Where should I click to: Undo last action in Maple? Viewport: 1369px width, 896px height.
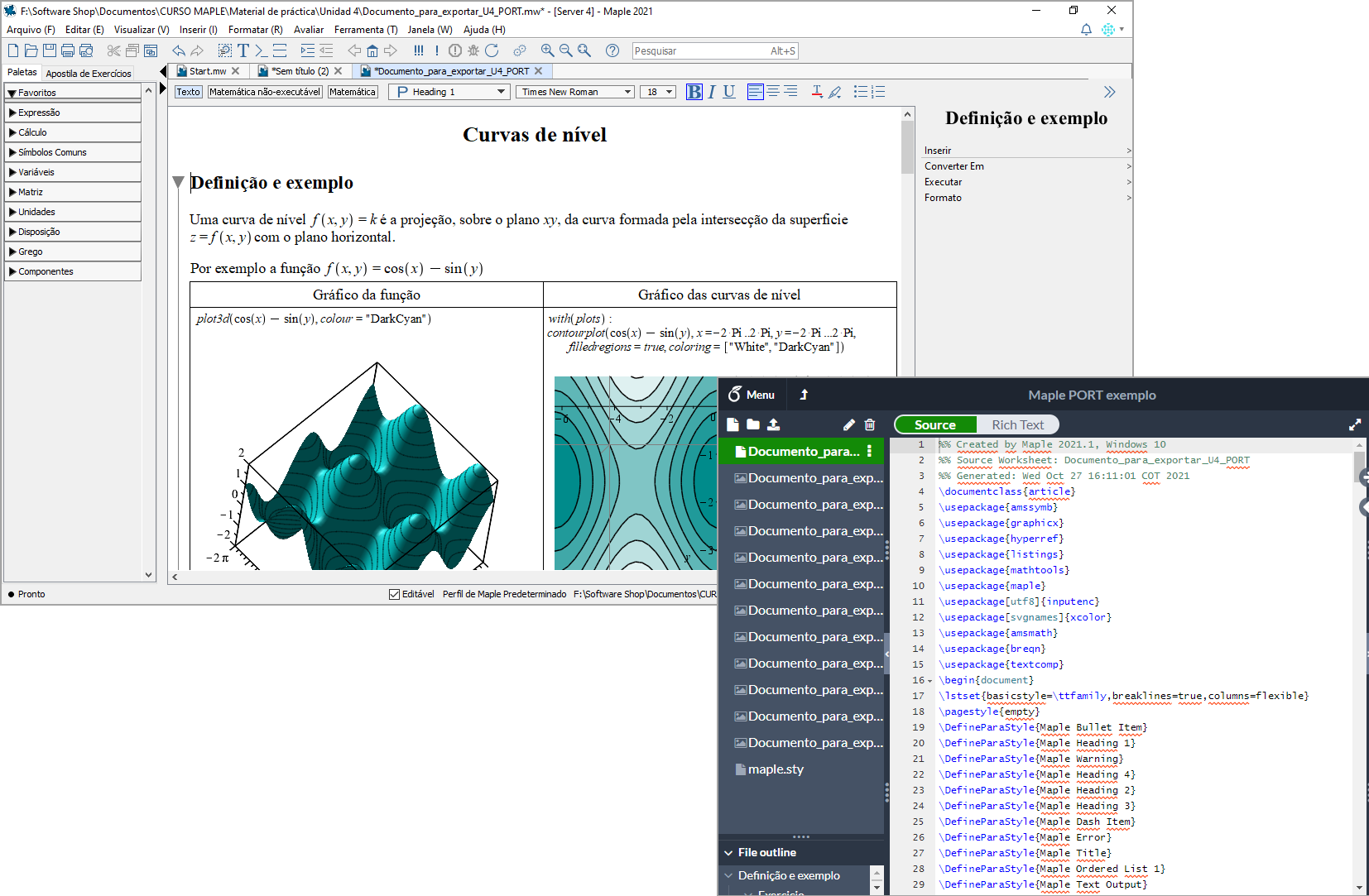pos(179,50)
